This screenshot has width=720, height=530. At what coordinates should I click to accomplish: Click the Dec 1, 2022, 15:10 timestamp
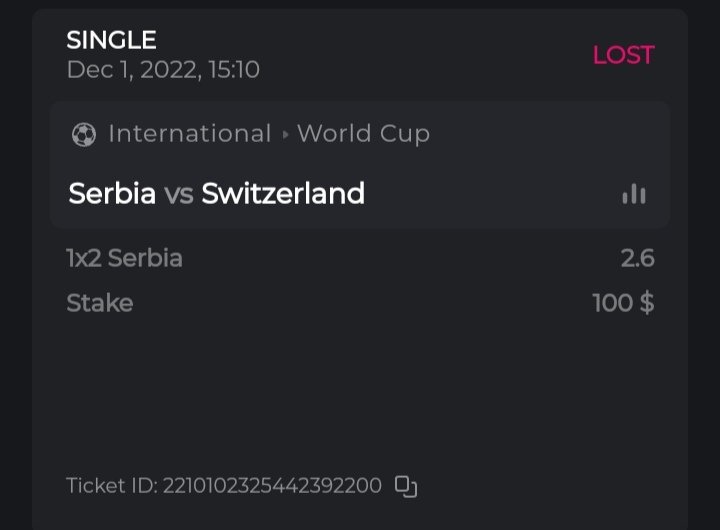[x=163, y=70]
